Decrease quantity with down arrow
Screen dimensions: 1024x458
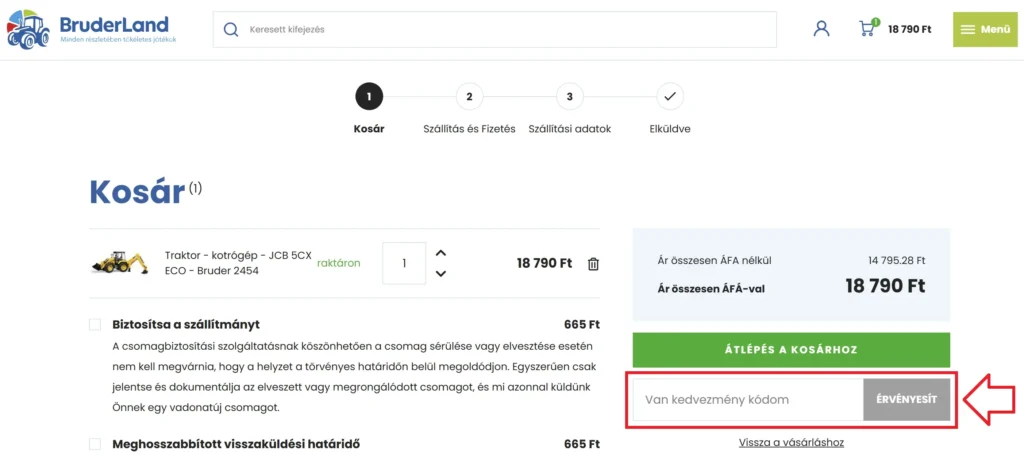[x=441, y=274]
